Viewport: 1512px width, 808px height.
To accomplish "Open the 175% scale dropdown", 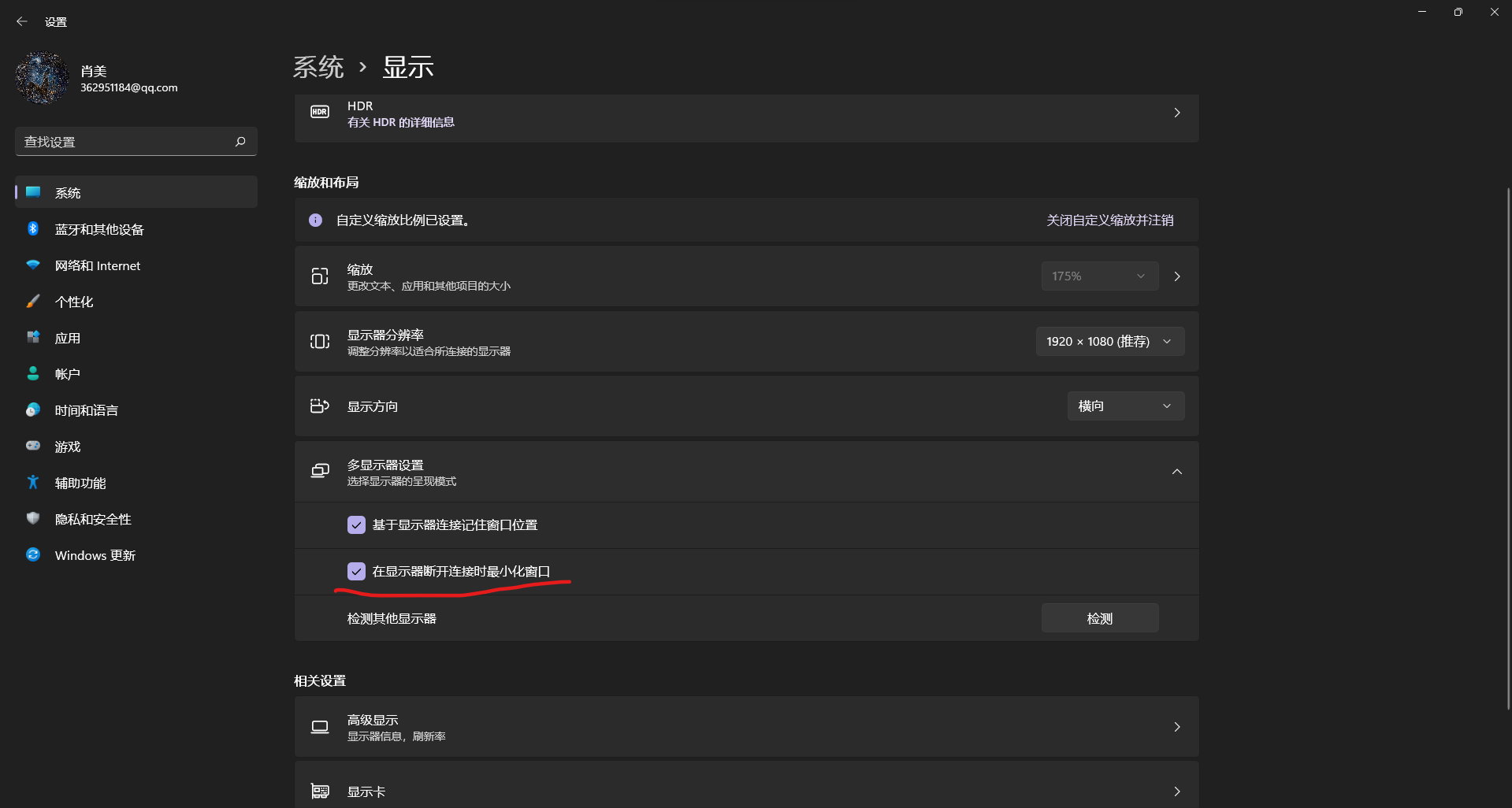I will point(1100,276).
